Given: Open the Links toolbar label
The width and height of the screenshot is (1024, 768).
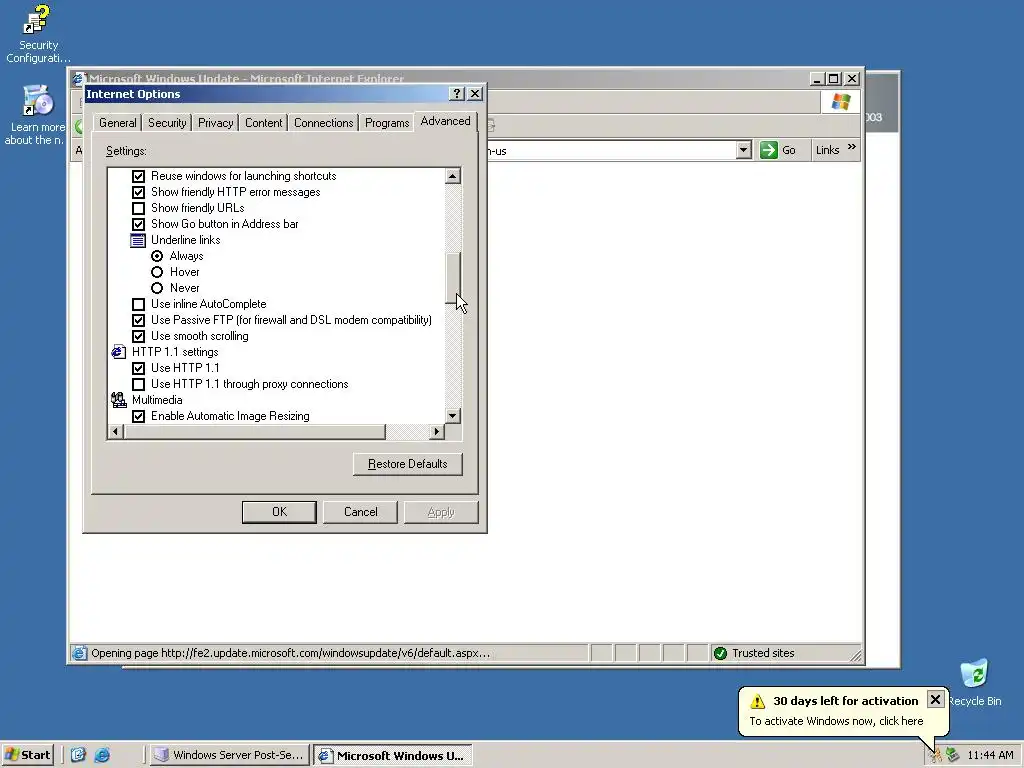Looking at the screenshot, I should click(x=827, y=150).
